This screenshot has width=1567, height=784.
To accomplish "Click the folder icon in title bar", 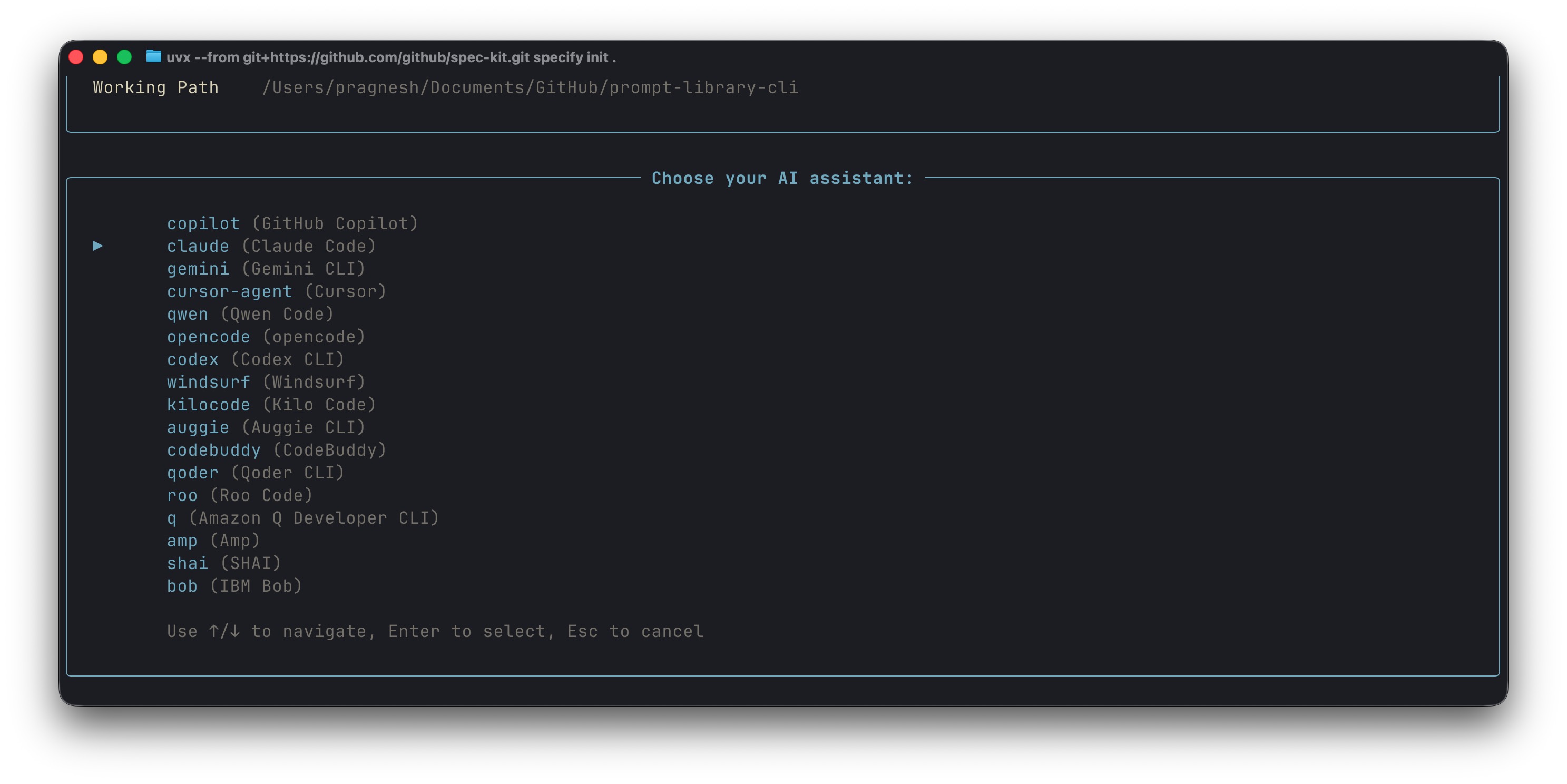I will [153, 56].
